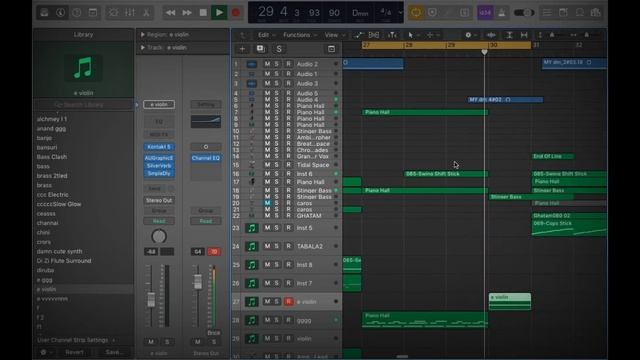
Task: Open the Editors scissors button
Action: click(x=146, y=13)
